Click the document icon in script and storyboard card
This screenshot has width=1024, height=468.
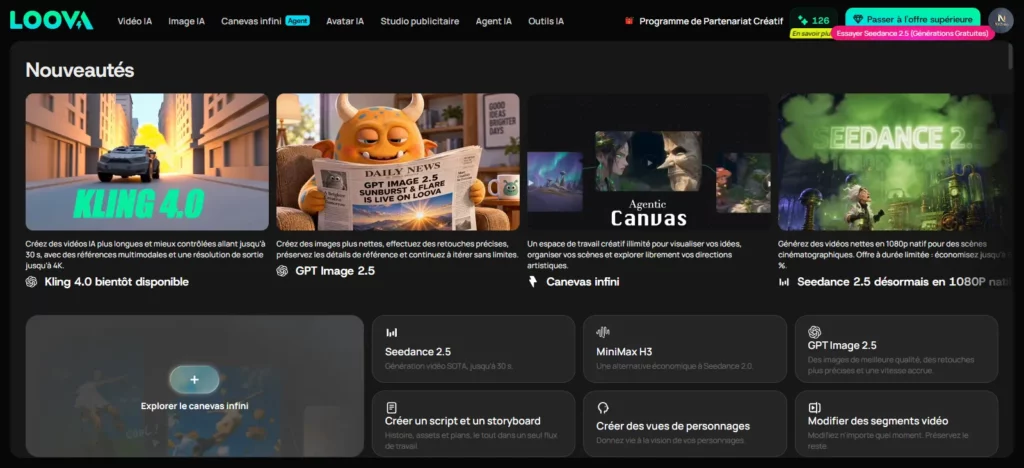click(391, 407)
